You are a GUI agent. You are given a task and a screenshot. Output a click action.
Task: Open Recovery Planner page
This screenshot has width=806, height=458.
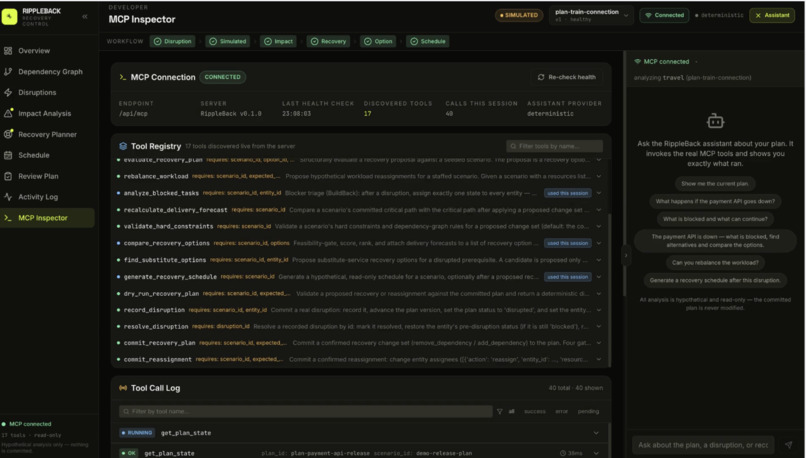tap(47, 135)
